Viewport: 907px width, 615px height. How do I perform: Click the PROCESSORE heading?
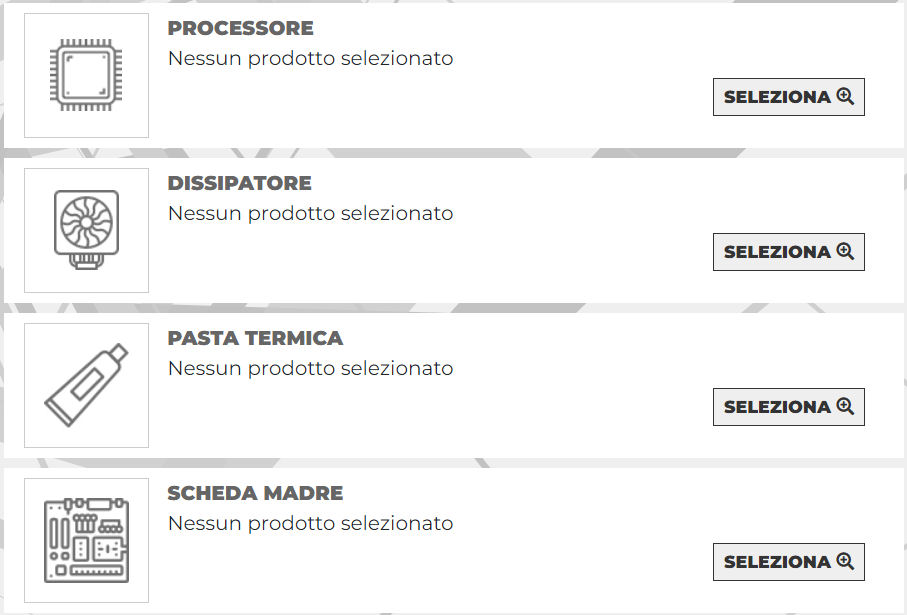click(x=240, y=29)
